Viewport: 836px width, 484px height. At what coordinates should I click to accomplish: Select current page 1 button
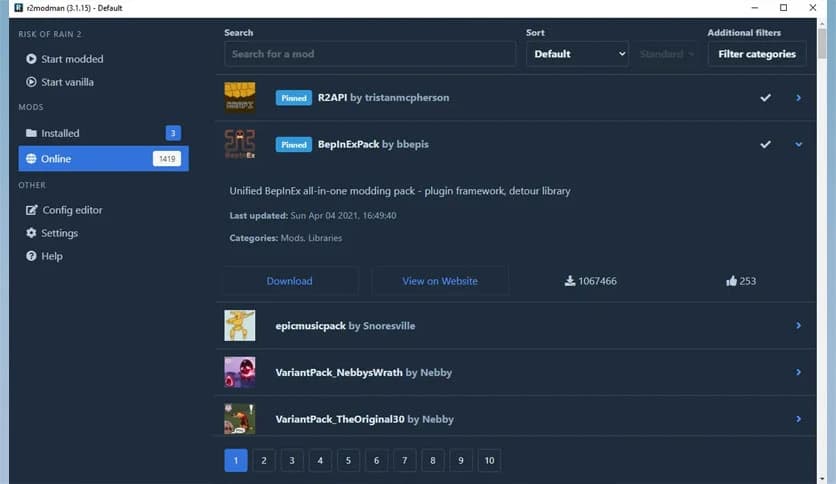coord(236,460)
